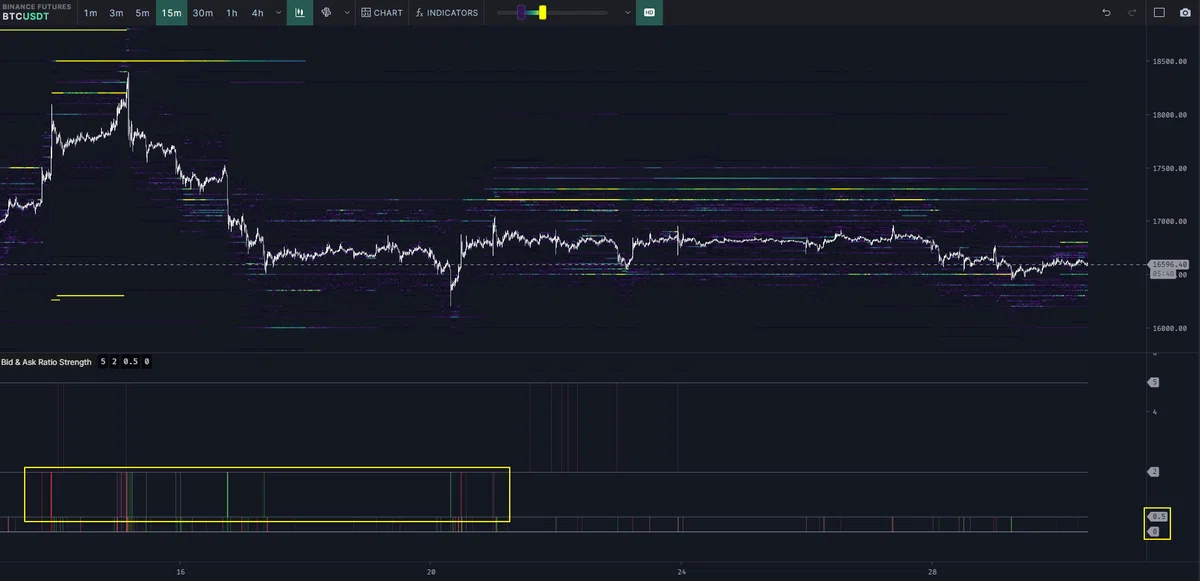Toggle the candlestick chart type icon
This screenshot has width=1200, height=581.
point(299,13)
